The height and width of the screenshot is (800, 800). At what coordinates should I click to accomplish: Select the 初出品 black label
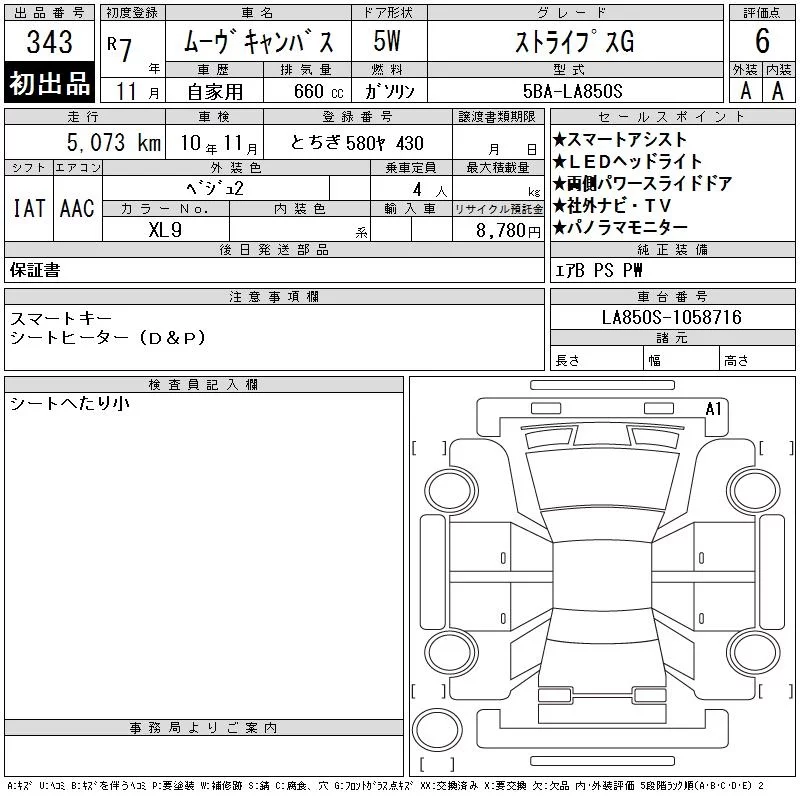[x=49, y=83]
